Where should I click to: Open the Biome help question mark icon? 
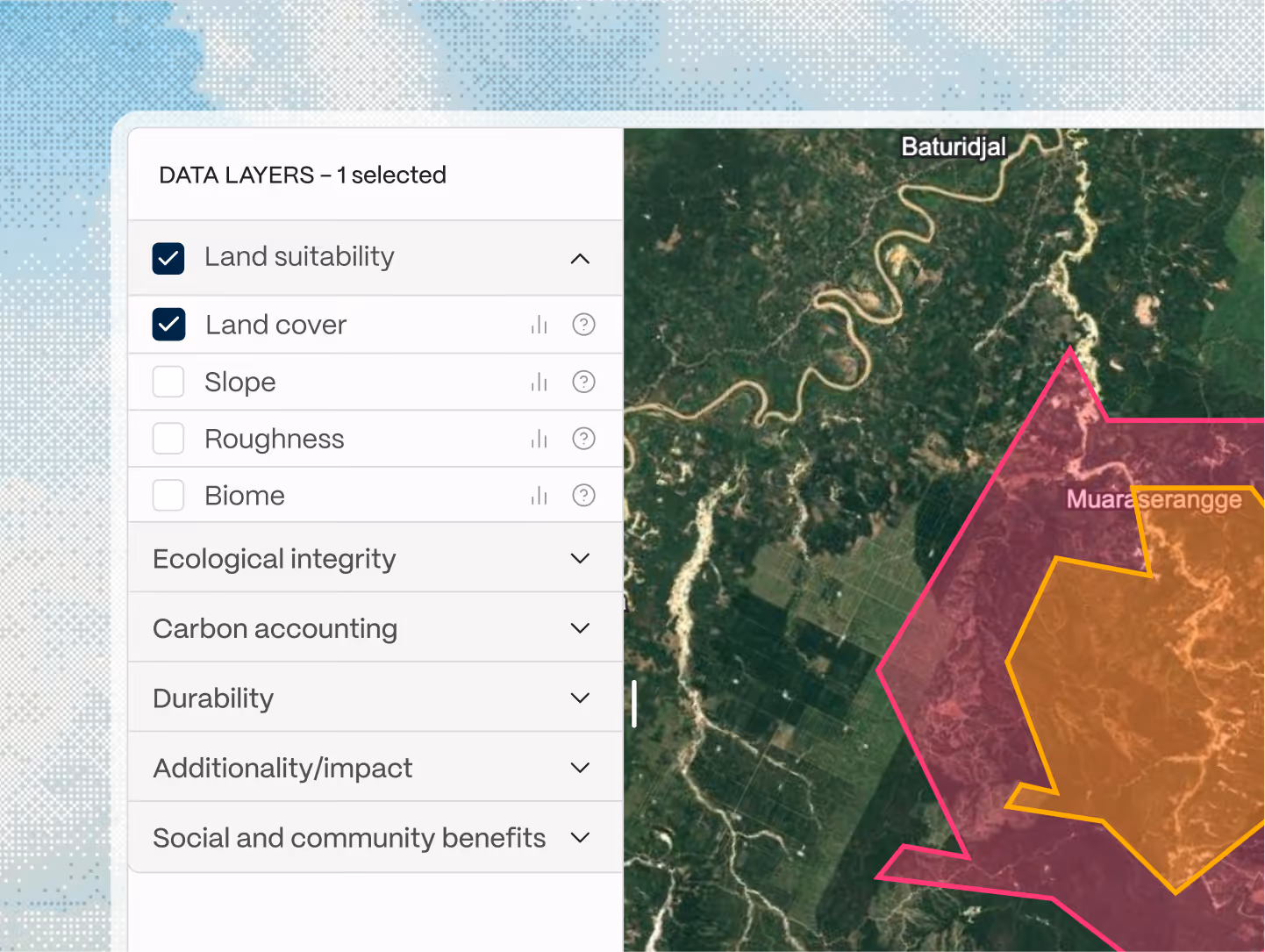[x=583, y=496]
